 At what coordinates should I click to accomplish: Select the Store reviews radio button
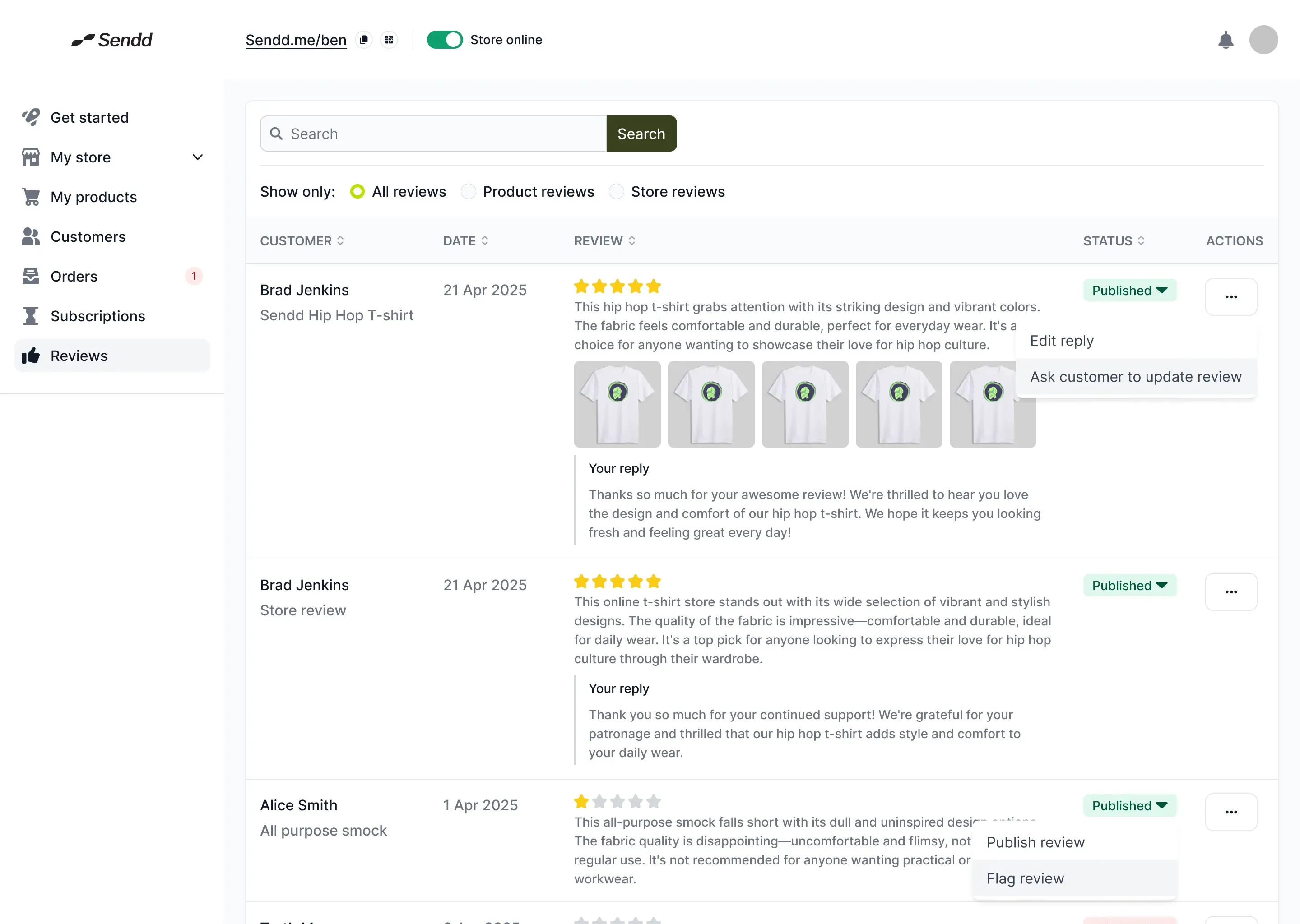click(x=616, y=192)
